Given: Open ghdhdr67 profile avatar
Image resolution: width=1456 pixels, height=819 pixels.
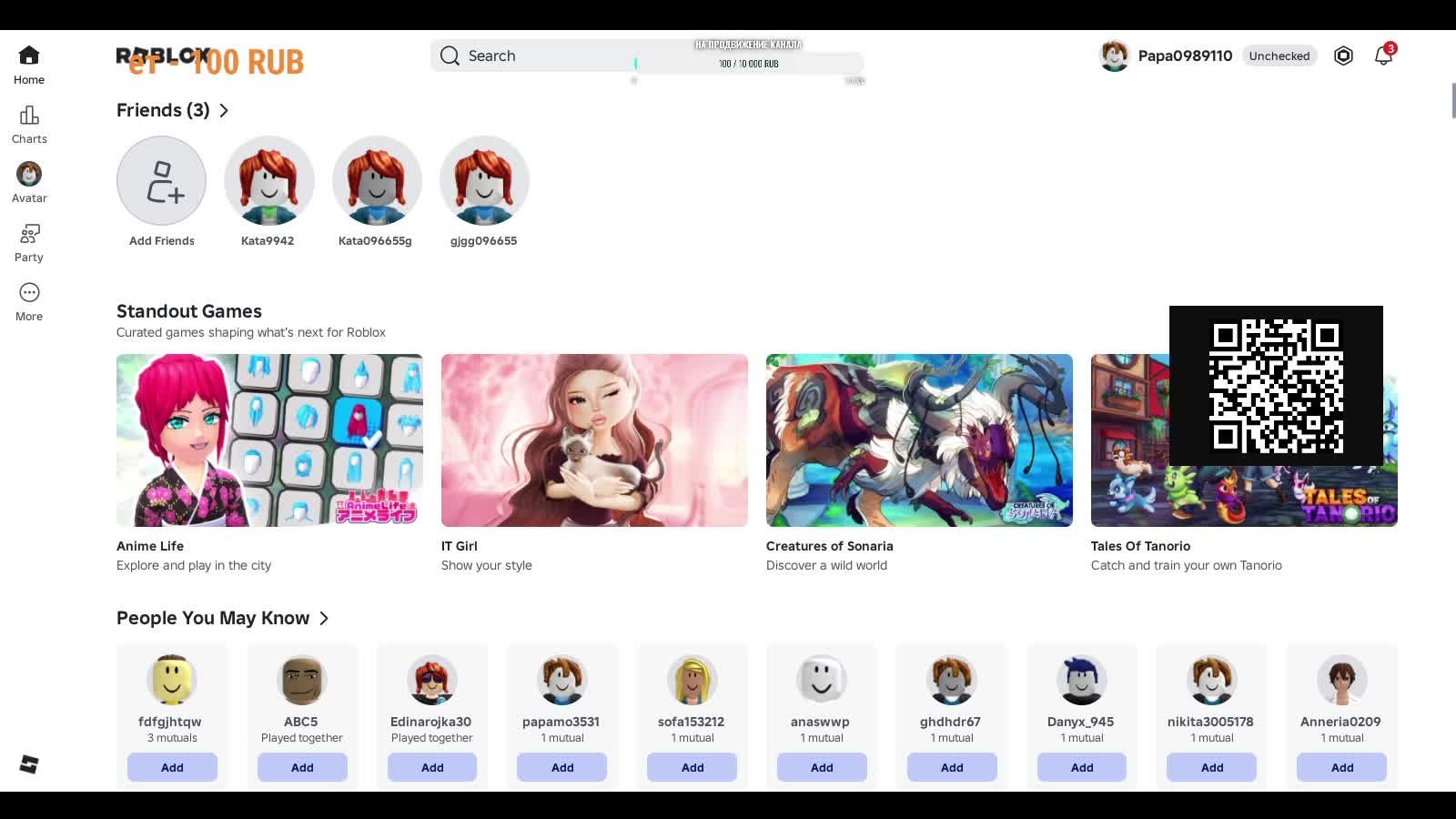Looking at the screenshot, I should 952,680.
